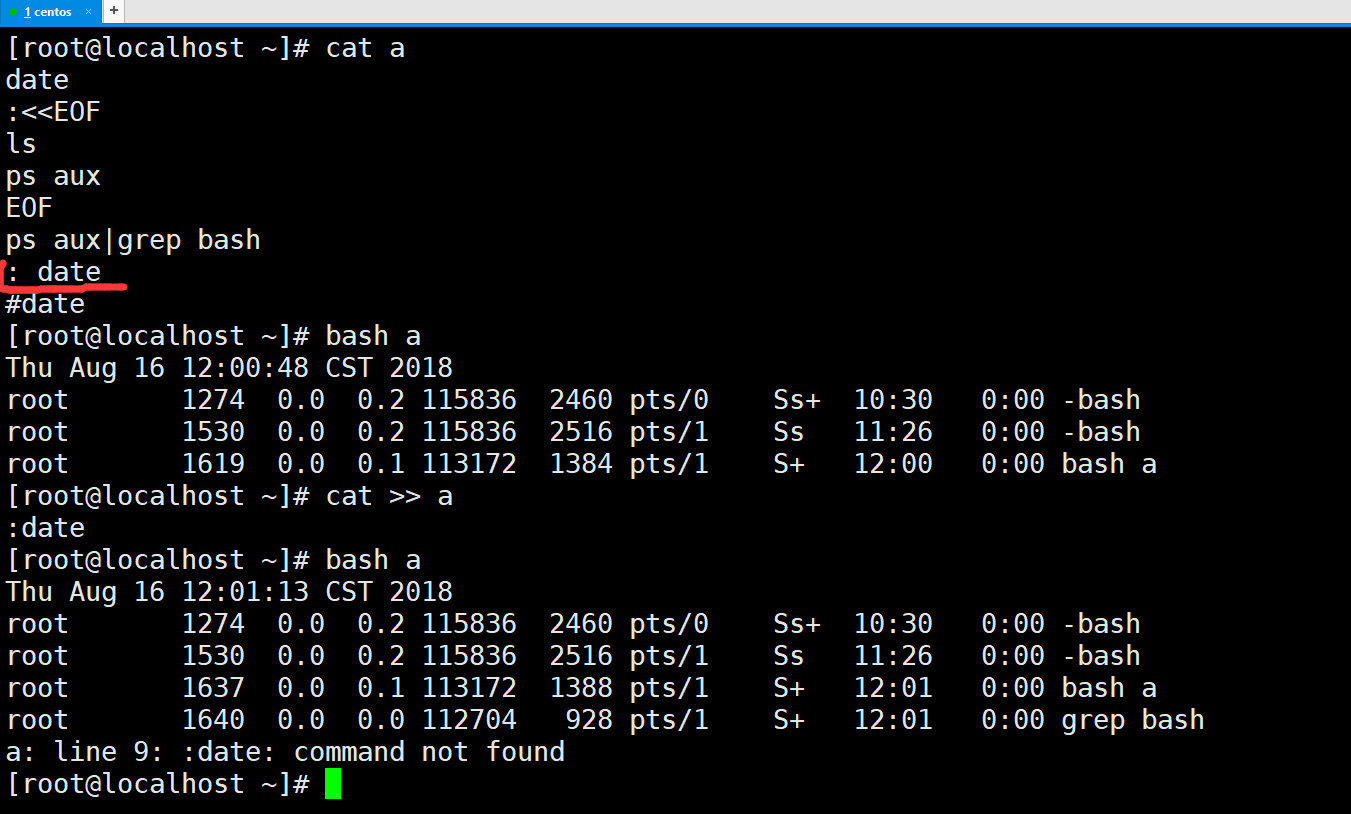Click the '#date' comment line
The width and height of the screenshot is (1351, 814).
[45, 304]
